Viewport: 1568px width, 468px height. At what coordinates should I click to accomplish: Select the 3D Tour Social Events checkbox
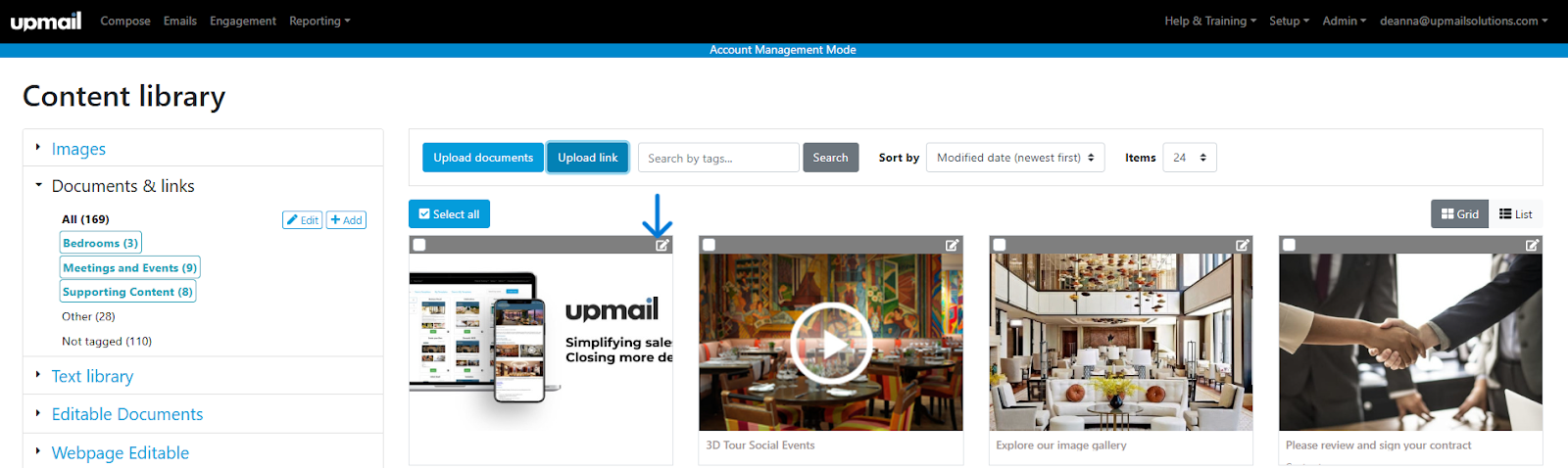(x=710, y=245)
